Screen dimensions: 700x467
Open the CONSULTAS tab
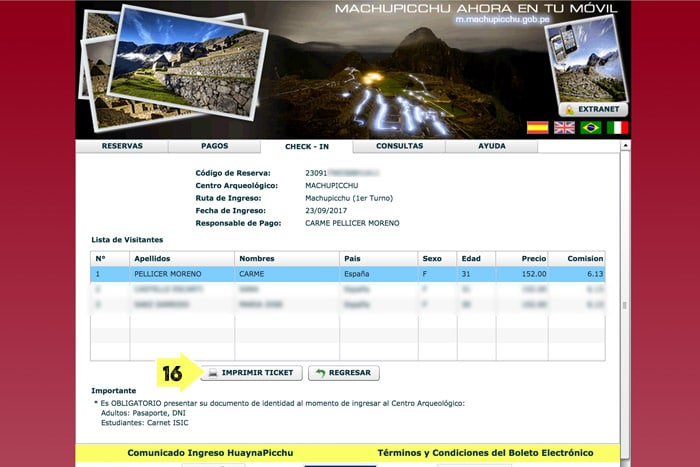400,146
